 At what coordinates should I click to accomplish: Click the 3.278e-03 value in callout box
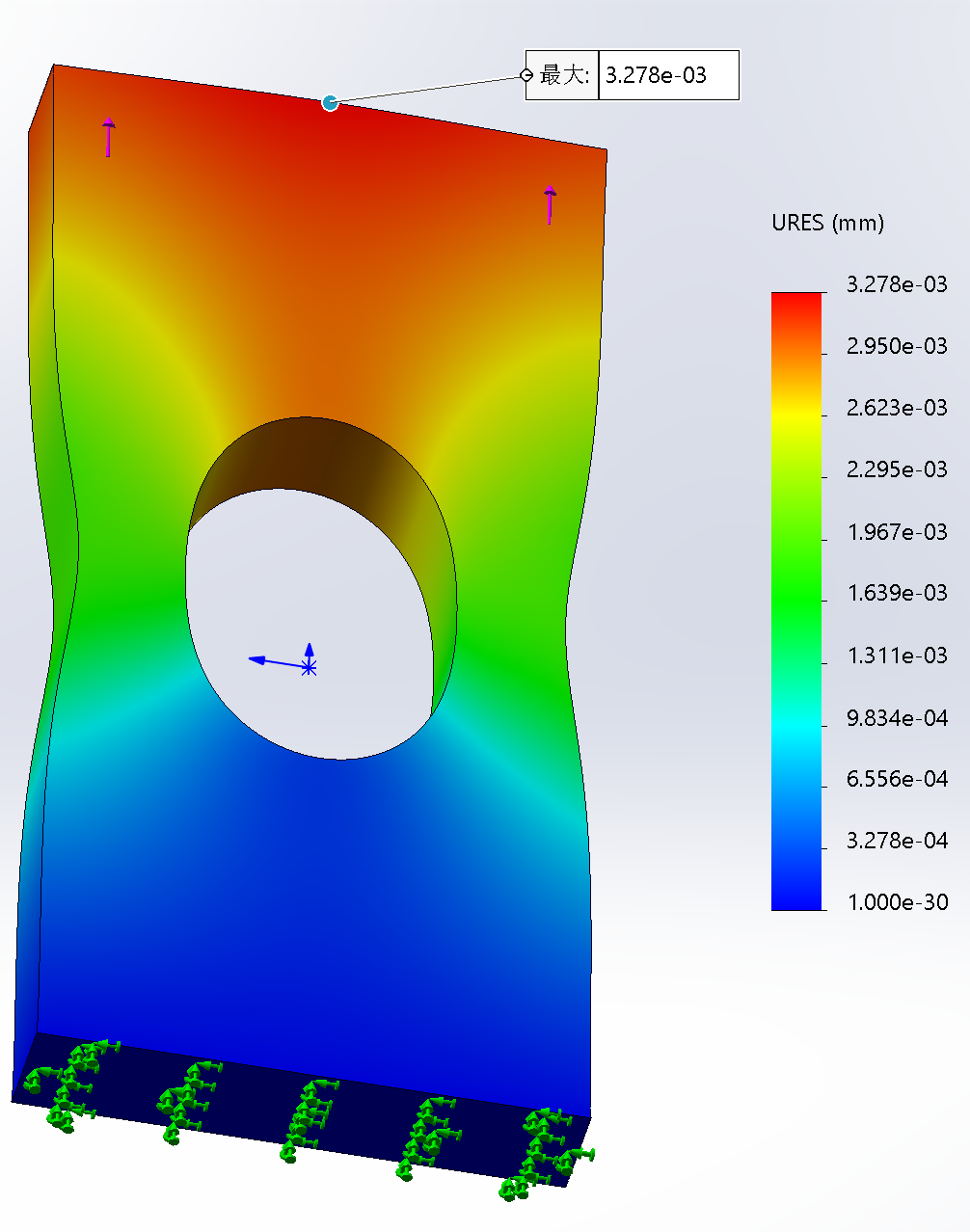click(x=657, y=75)
